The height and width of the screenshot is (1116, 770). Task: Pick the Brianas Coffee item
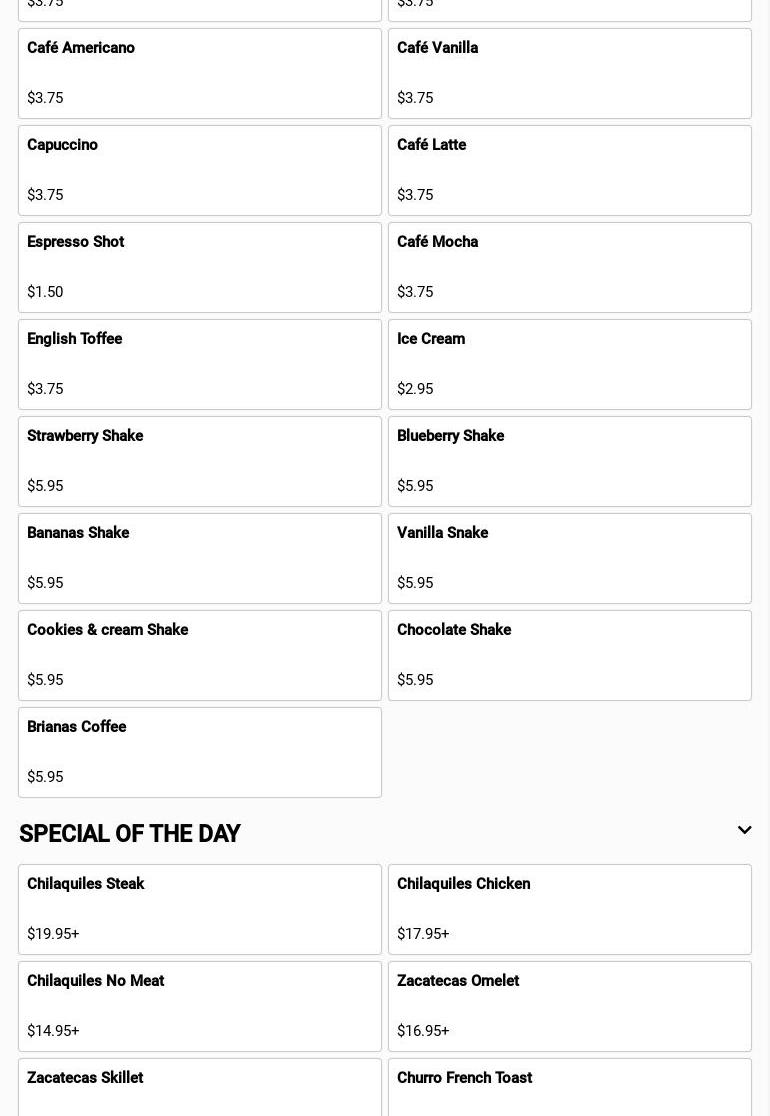(x=200, y=752)
